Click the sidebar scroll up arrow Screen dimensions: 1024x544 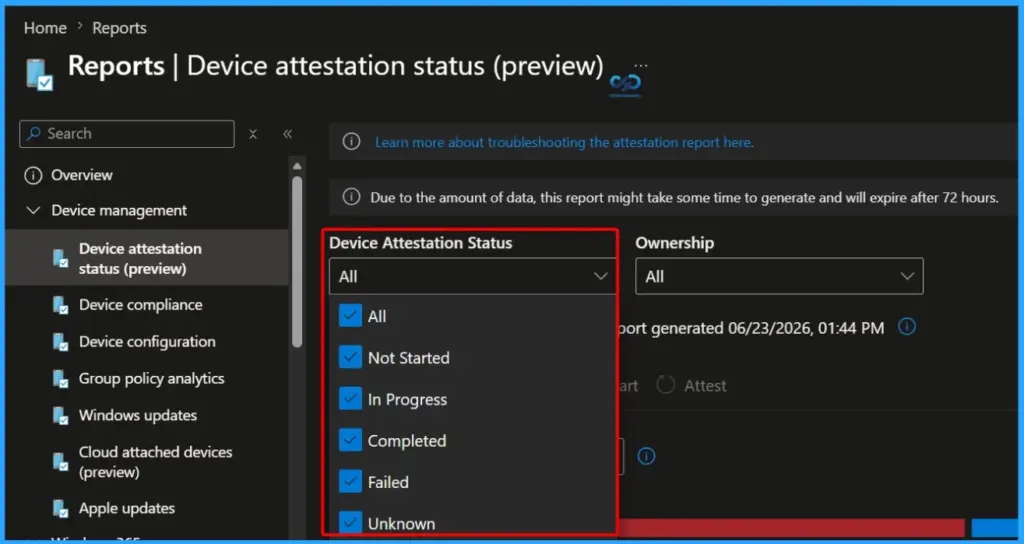(x=297, y=166)
